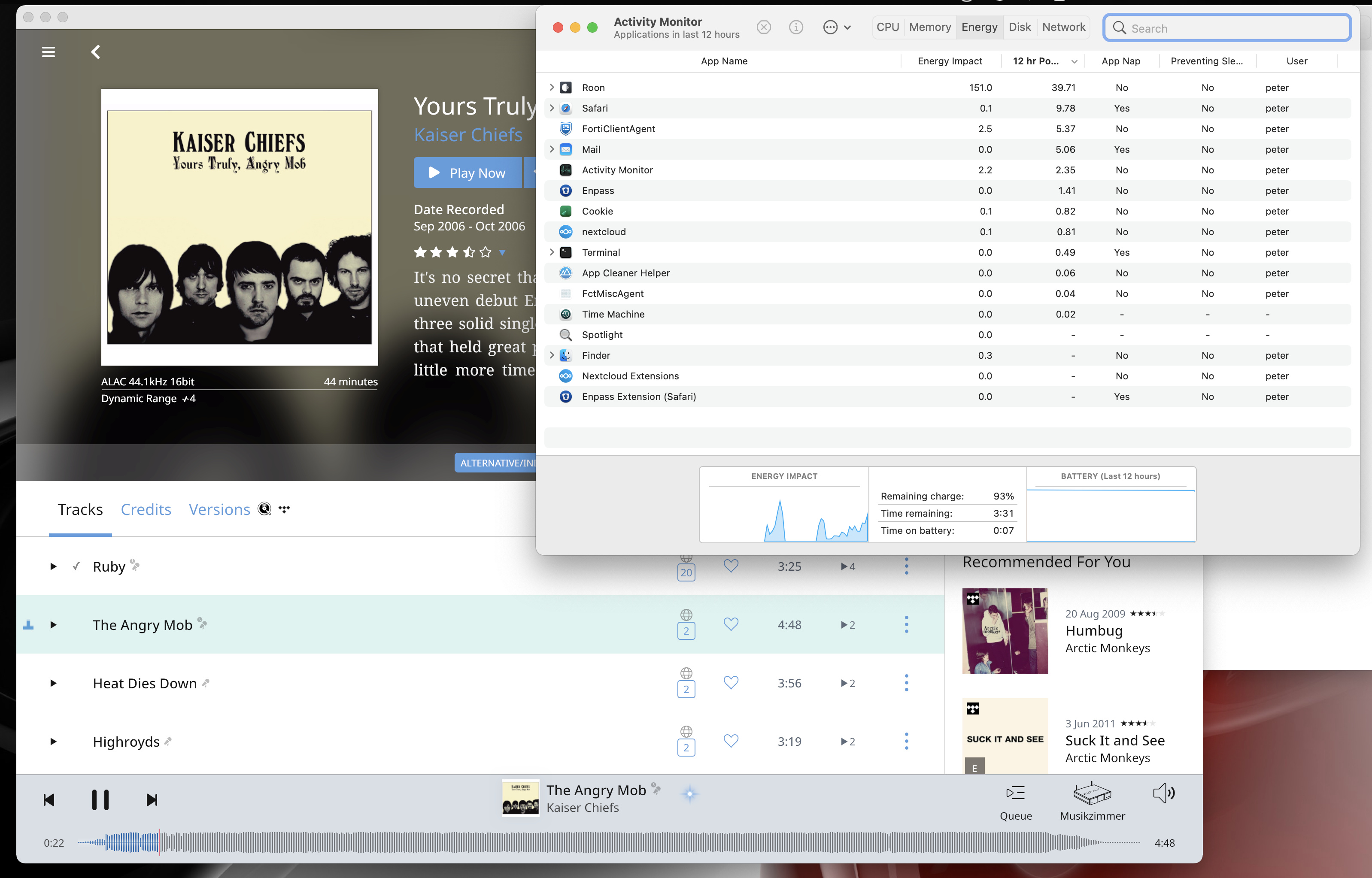Image resolution: width=1372 pixels, height=878 pixels.
Task: Click globe versions badge for Heat Dies Down
Action: click(686, 683)
